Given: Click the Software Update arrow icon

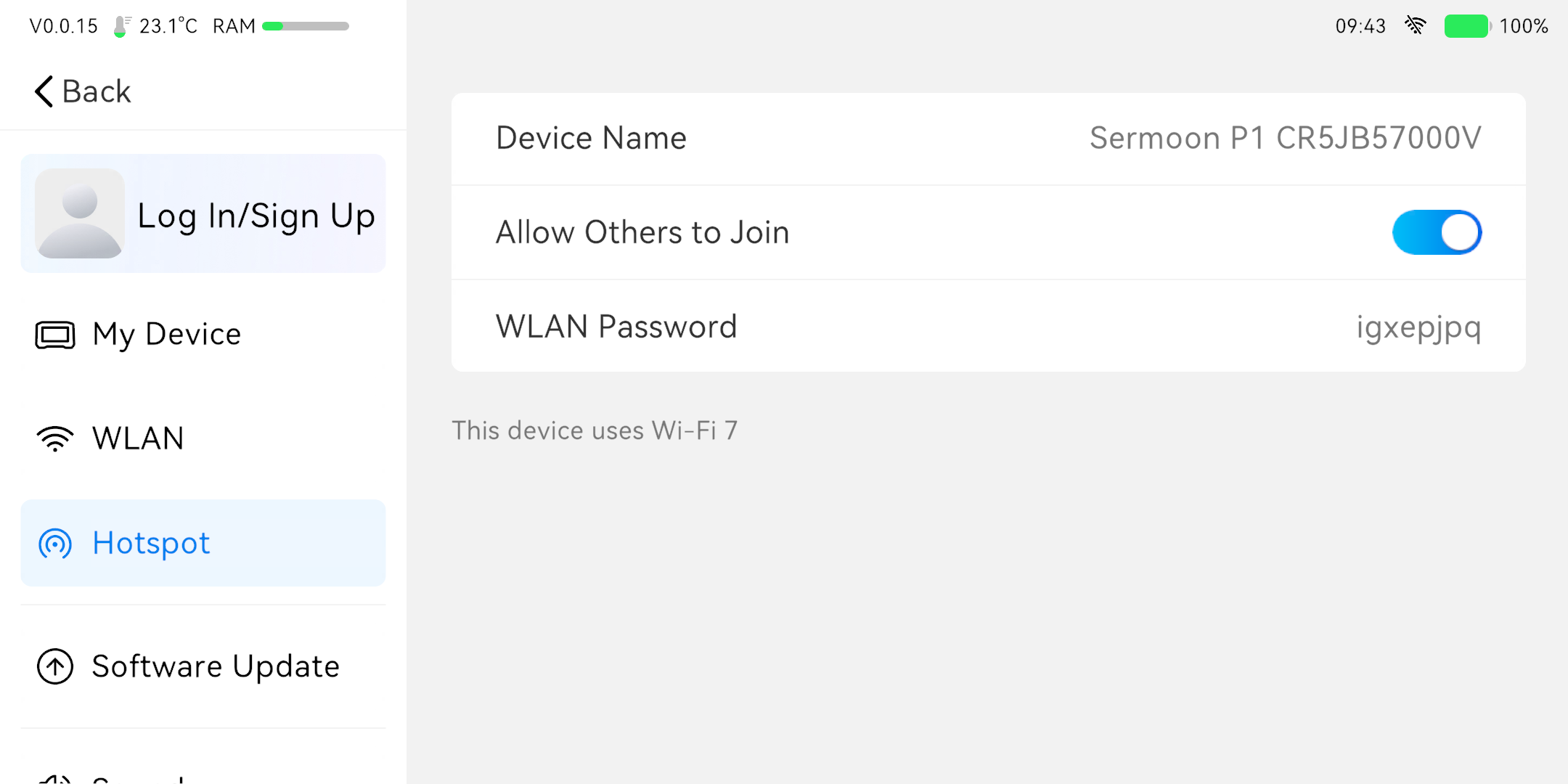Looking at the screenshot, I should [x=55, y=666].
